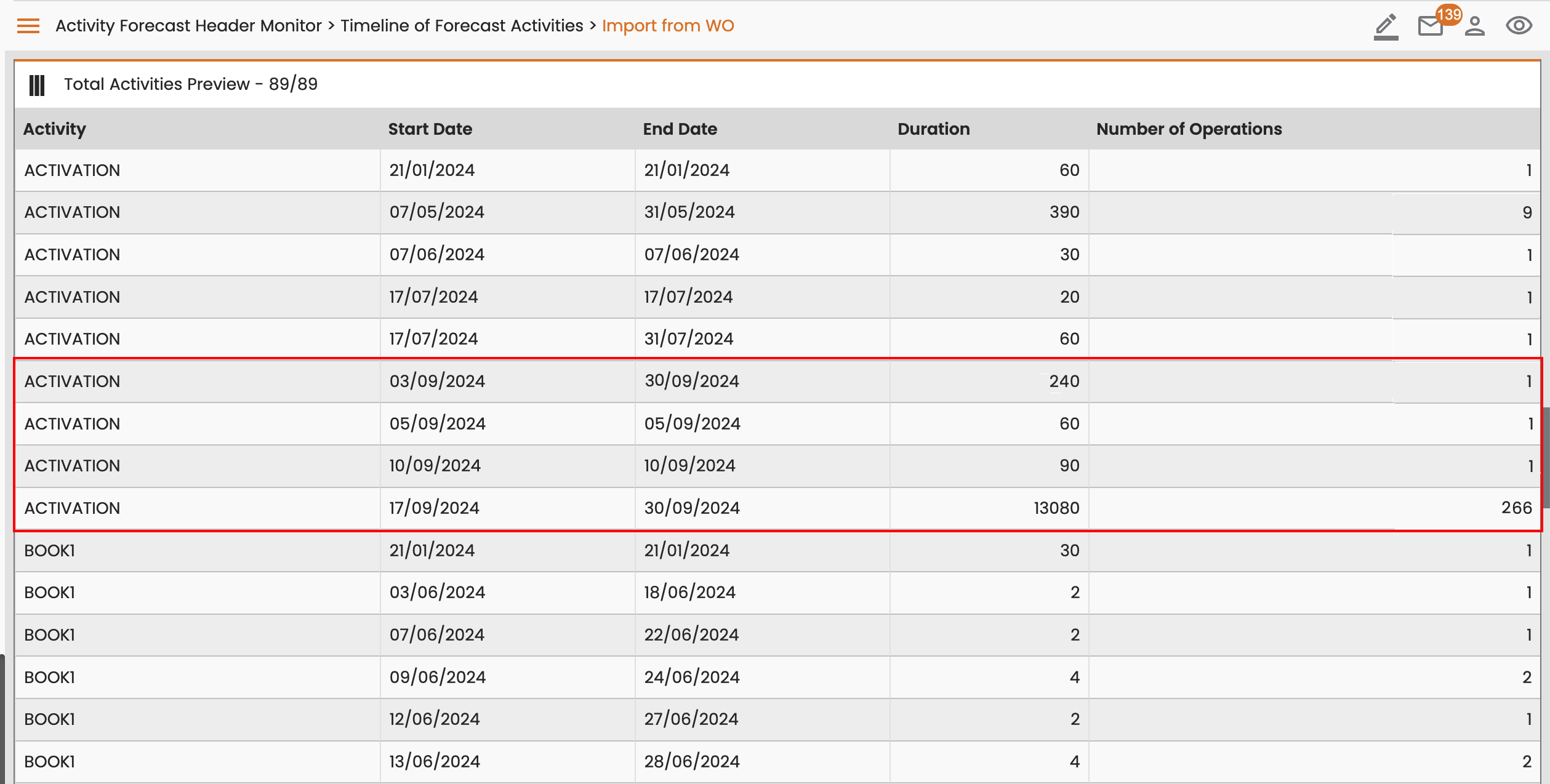1550x784 pixels.
Task: Select start date 07/05/2024 cell
Action: pos(507,212)
